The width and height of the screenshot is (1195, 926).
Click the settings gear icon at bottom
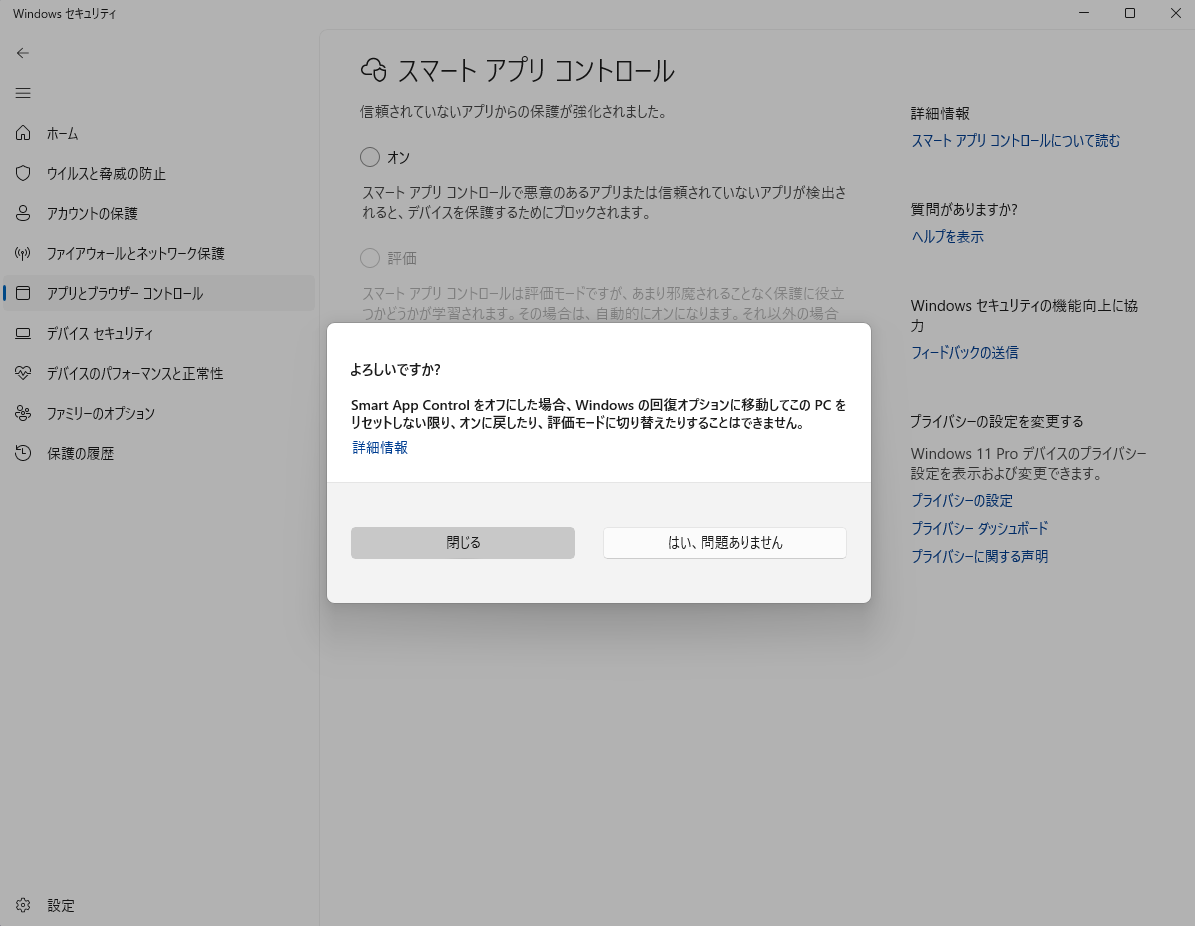(x=23, y=905)
